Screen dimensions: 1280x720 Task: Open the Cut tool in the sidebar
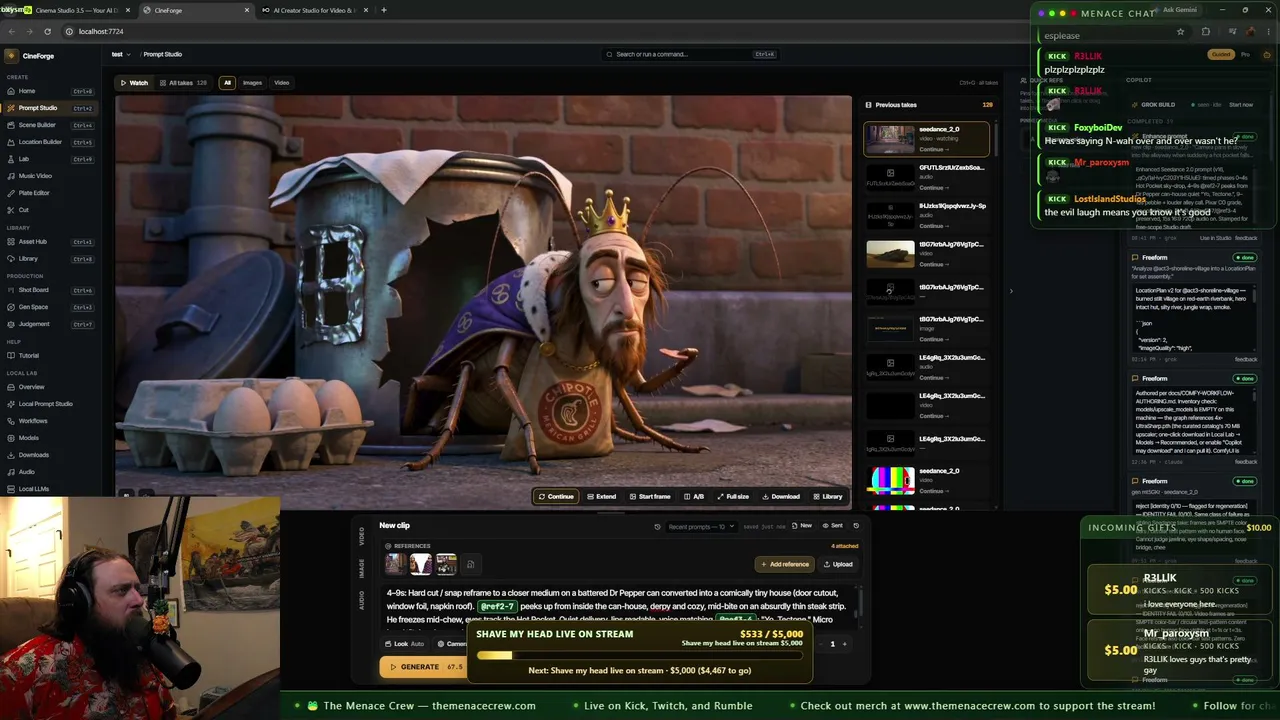50,210
